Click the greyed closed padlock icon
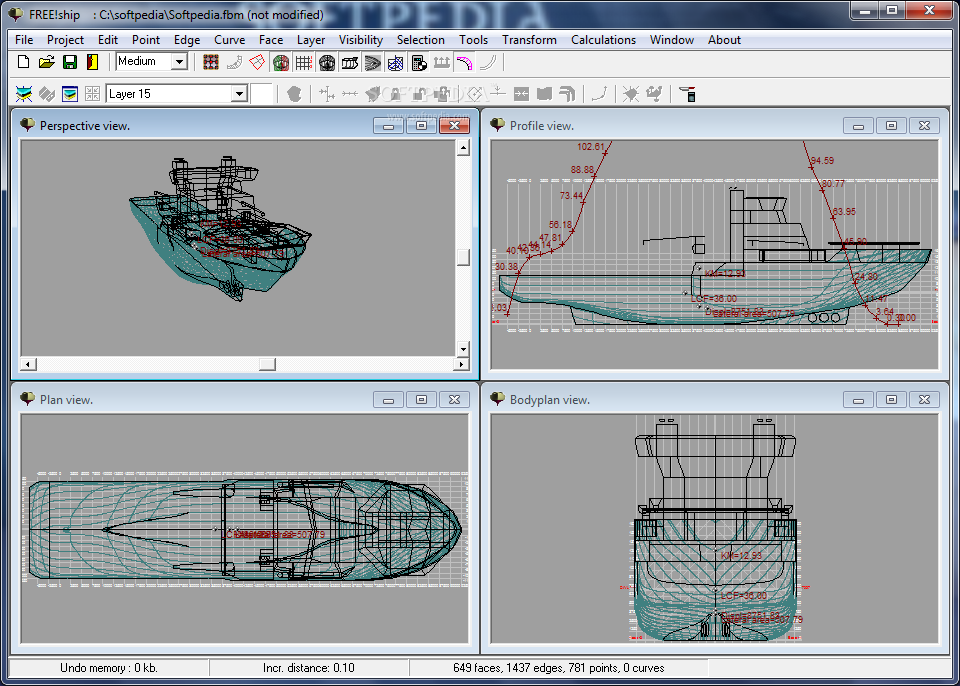Image resolution: width=960 pixels, height=686 pixels. [x=396, y=94]
